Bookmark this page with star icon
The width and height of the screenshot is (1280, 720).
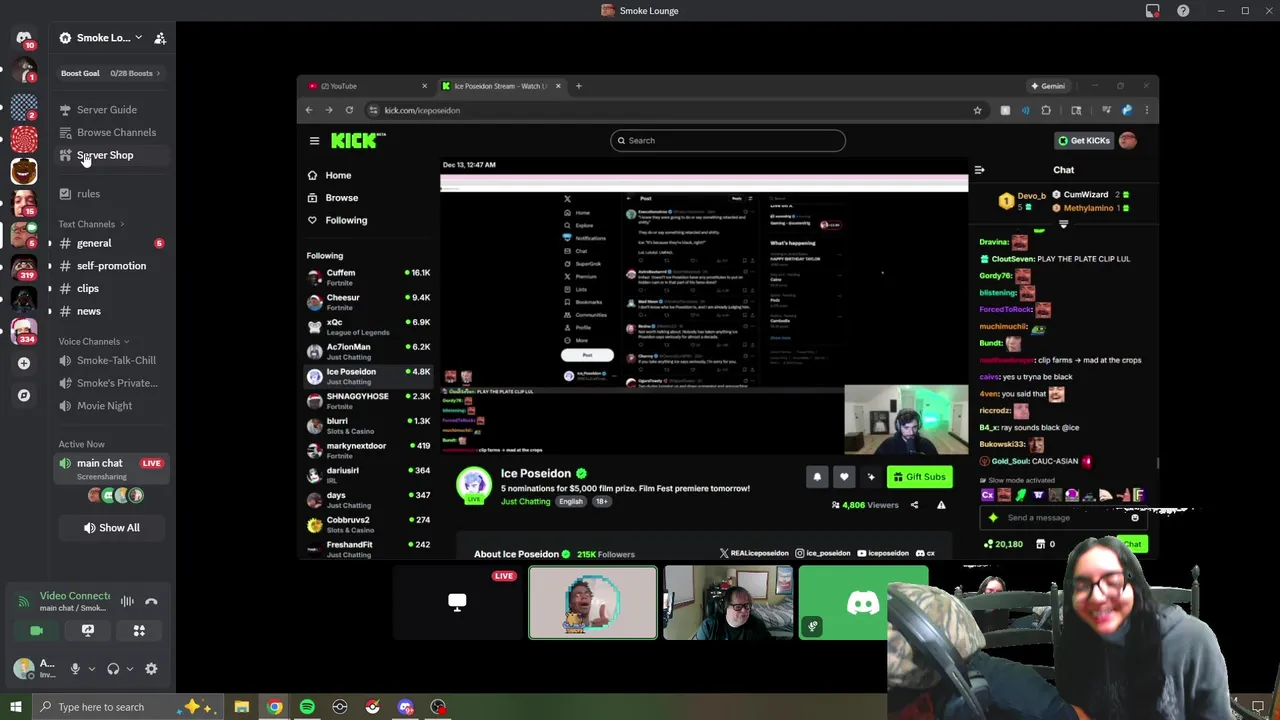coord(977,110)
